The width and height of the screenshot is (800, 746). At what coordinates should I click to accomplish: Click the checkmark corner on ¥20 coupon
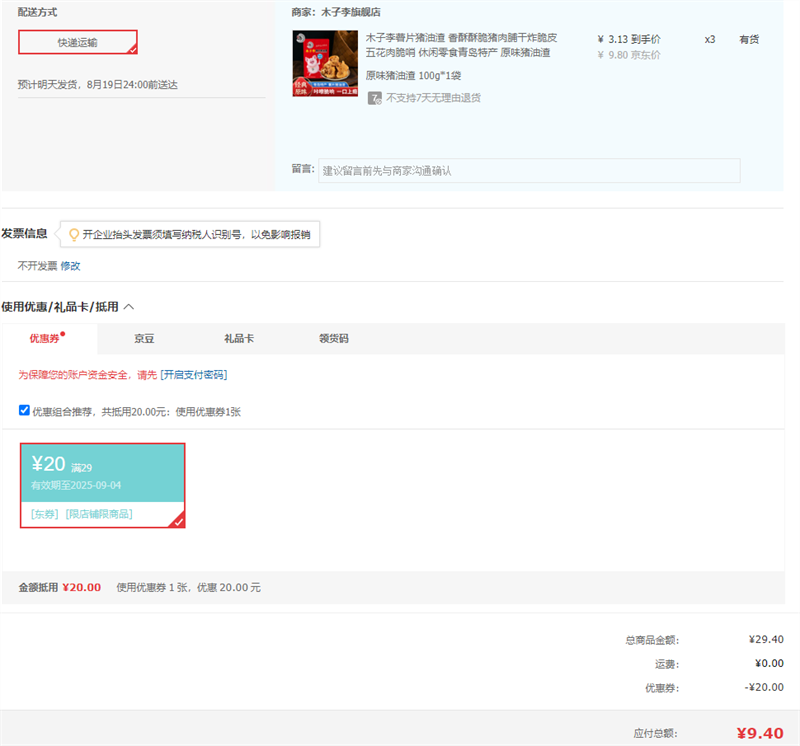point(177,520)
